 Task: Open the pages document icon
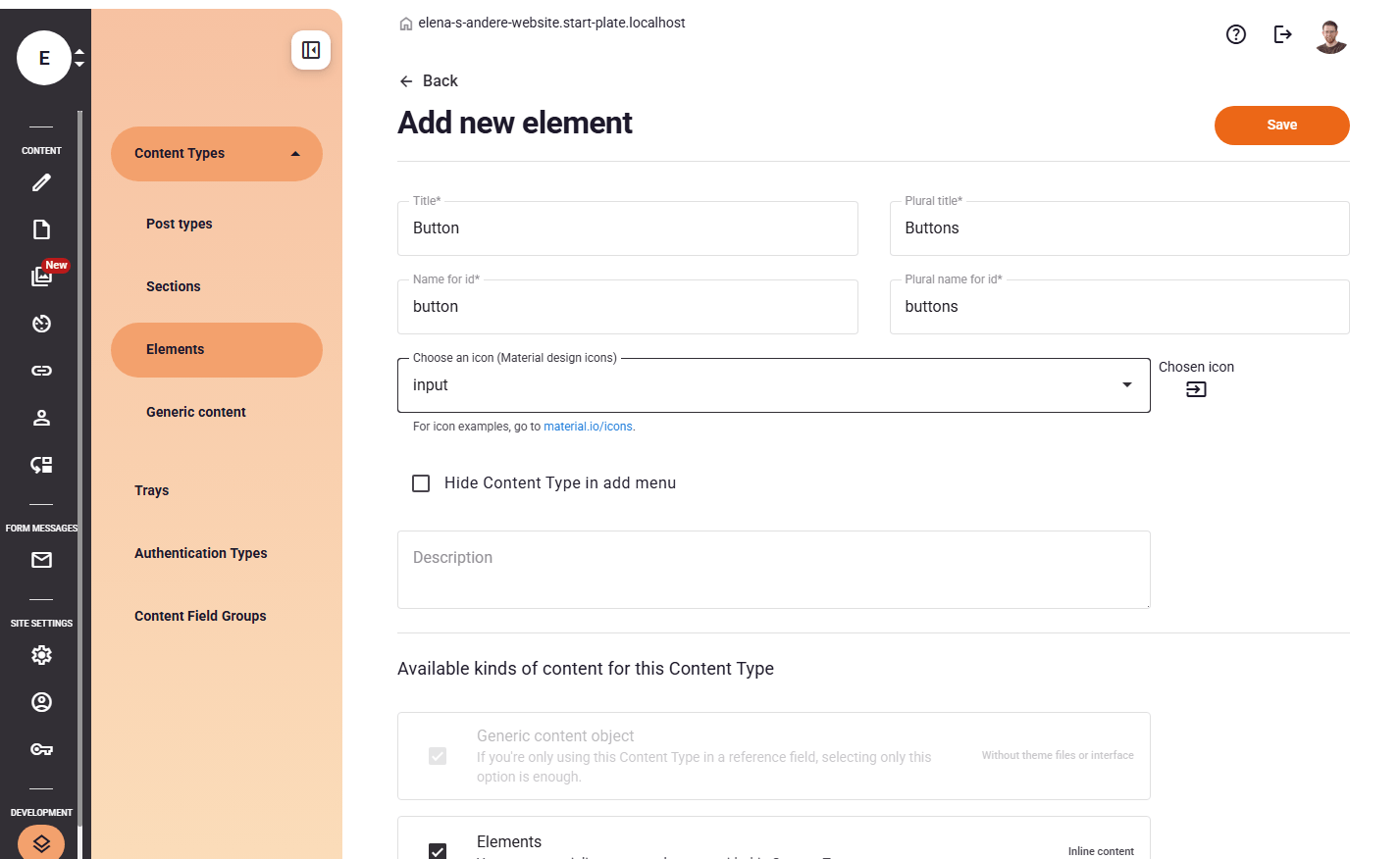click(x=41, y=229)
